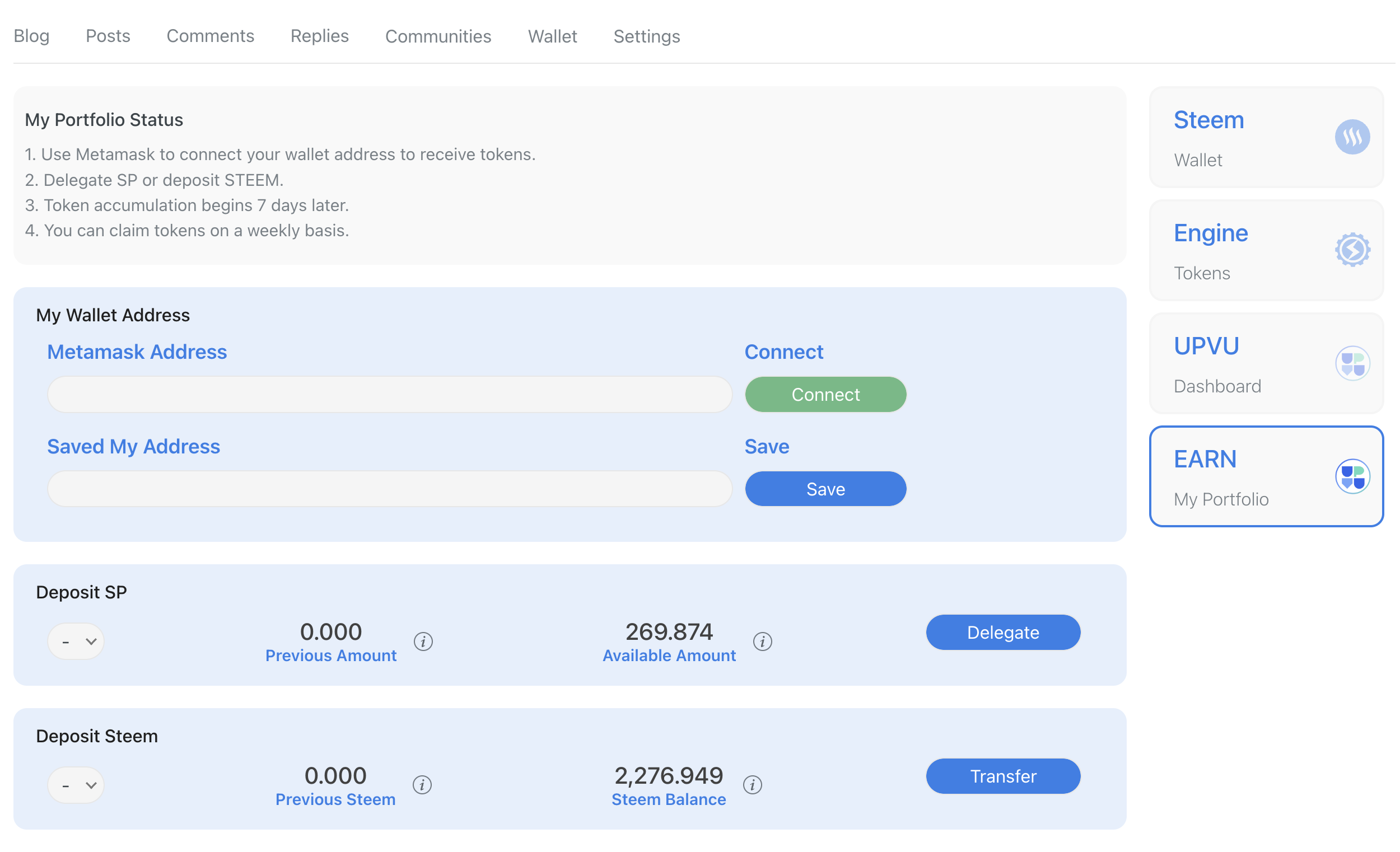Click the Steem wallet logo icon
Image resolution: width=1400 pixels, height=852 pixels.
click(1352, 137)
